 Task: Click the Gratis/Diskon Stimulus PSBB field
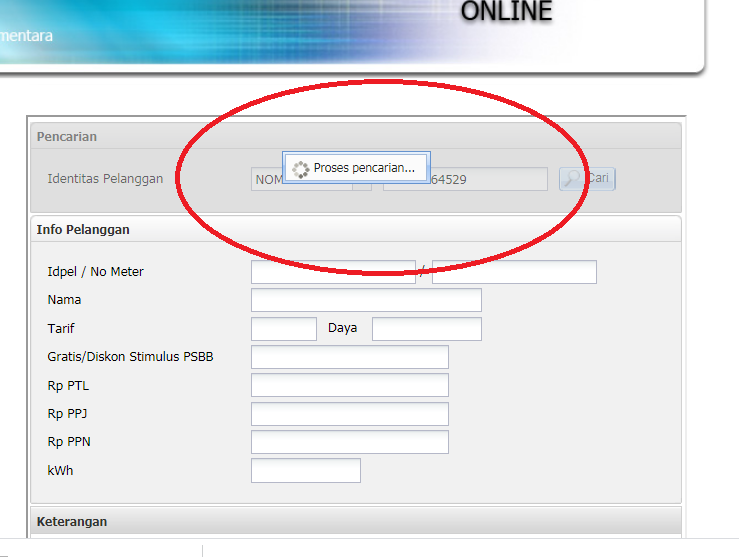tap(350, 357)
